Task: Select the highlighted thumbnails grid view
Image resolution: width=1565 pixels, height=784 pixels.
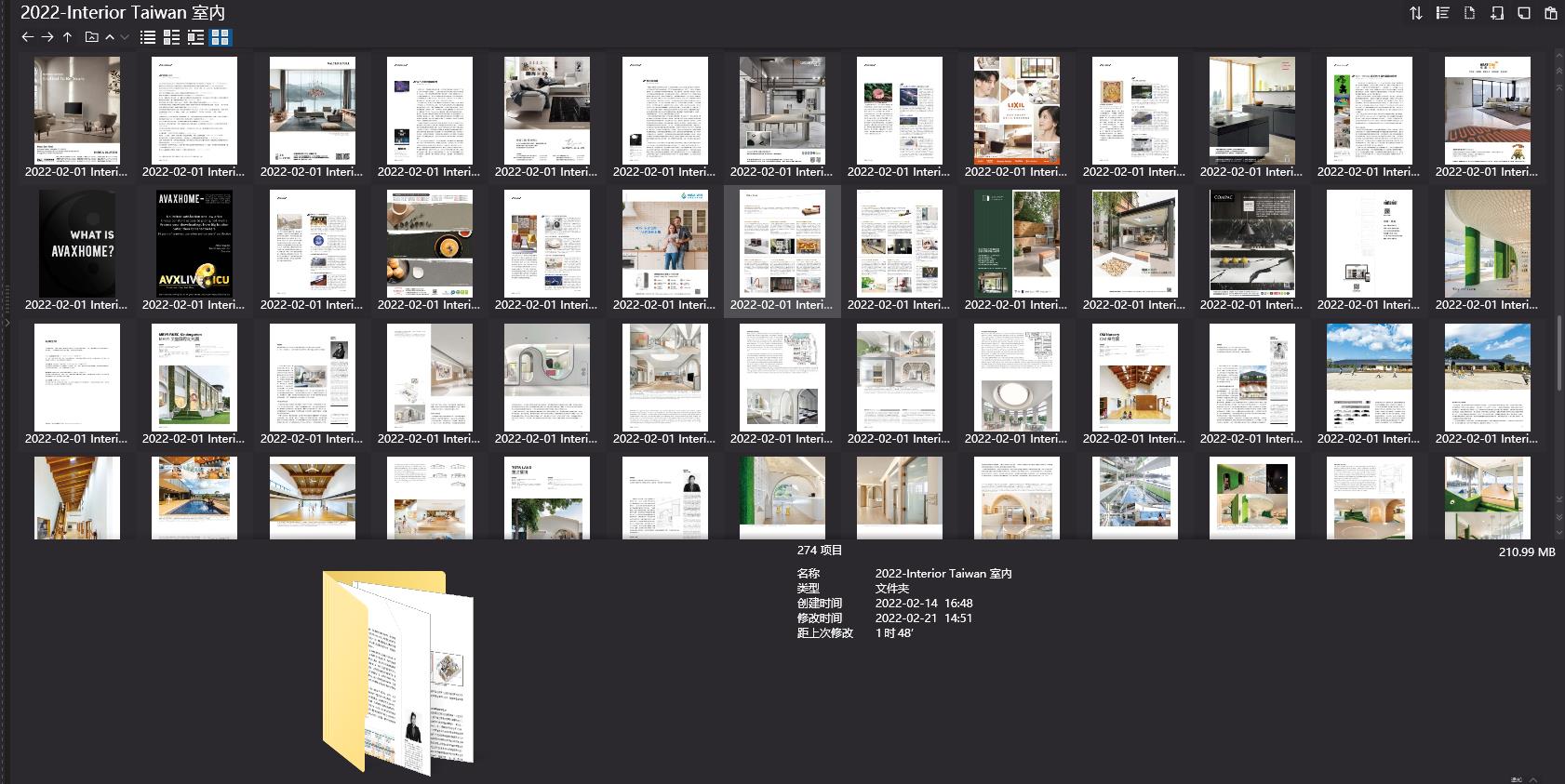Action: pyautogui.click(x=221, y=37)
